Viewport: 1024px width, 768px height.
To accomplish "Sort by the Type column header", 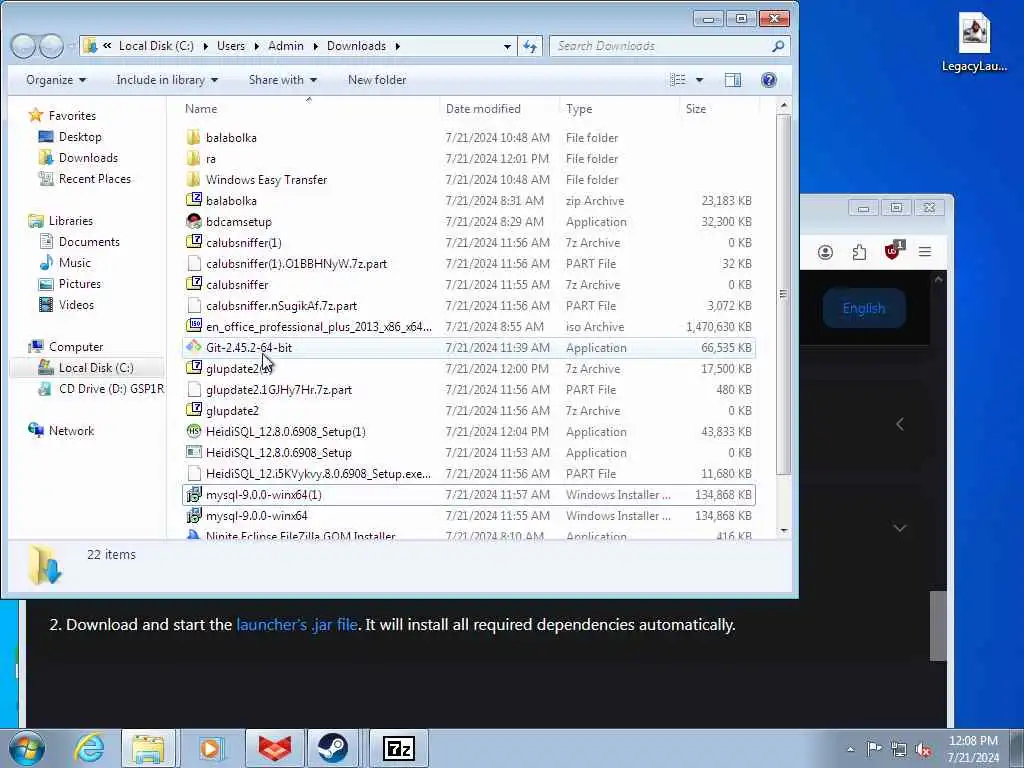I will (x=579, y=108).
